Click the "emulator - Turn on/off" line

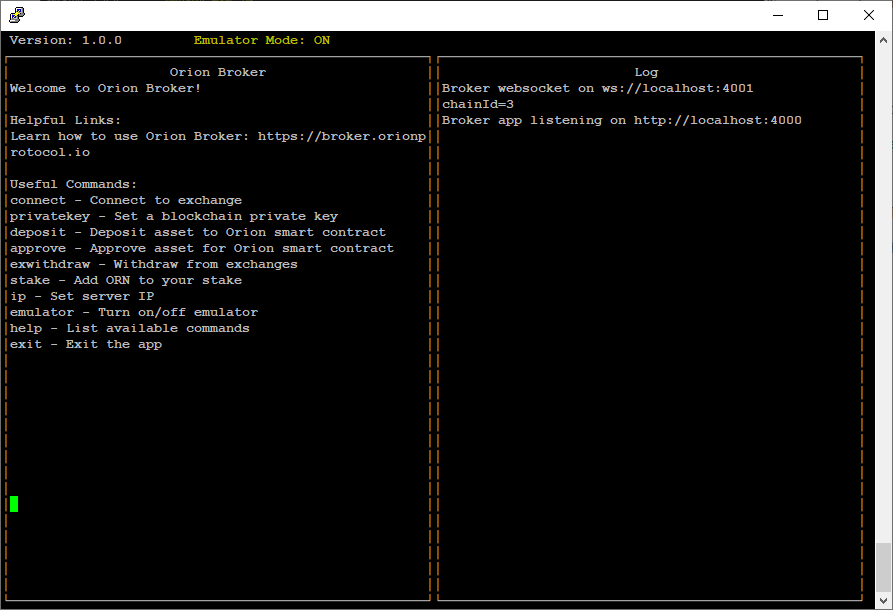tap(134, 312)
